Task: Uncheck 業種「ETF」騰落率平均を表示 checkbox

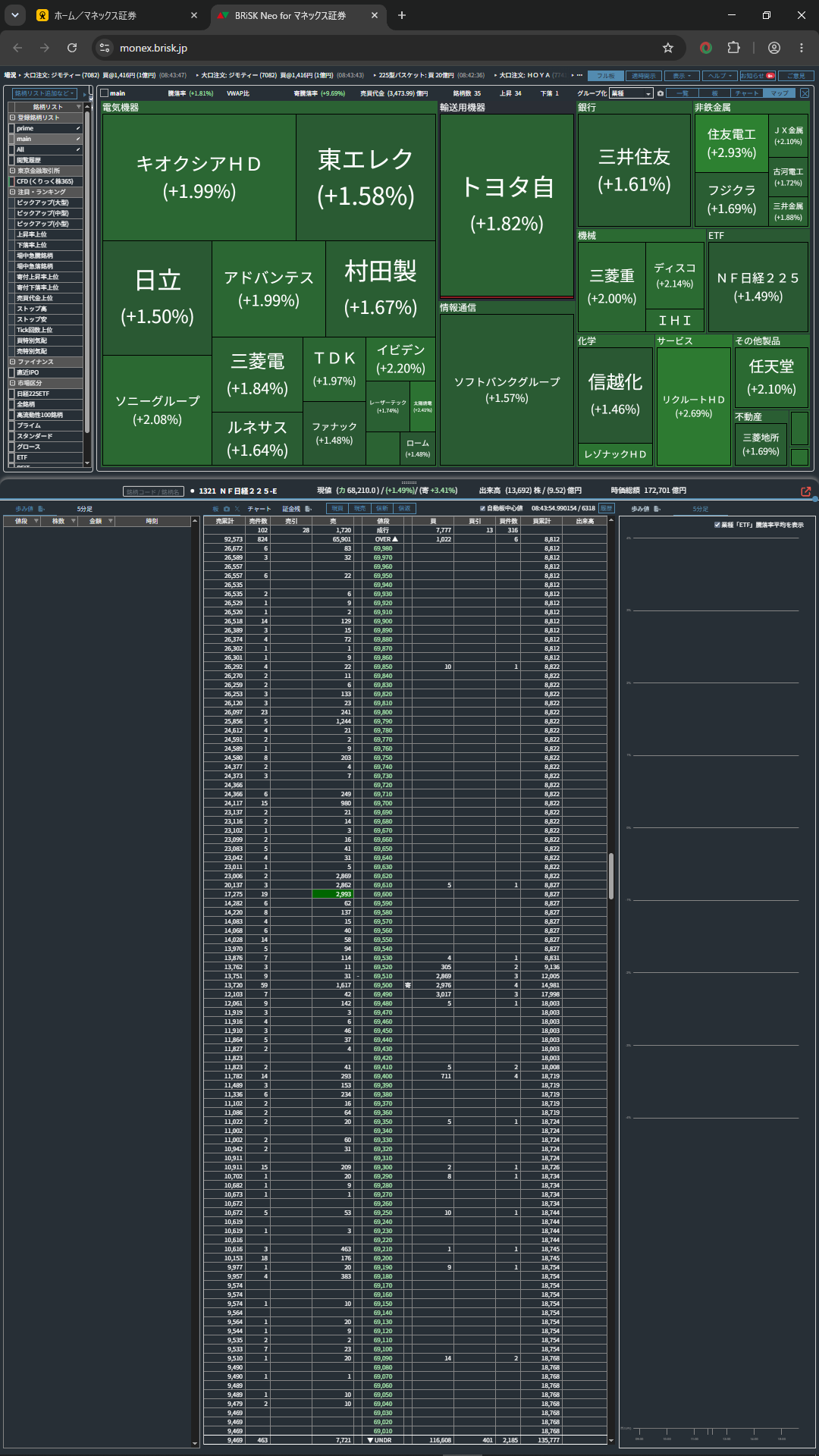Action: pos(717,525)
